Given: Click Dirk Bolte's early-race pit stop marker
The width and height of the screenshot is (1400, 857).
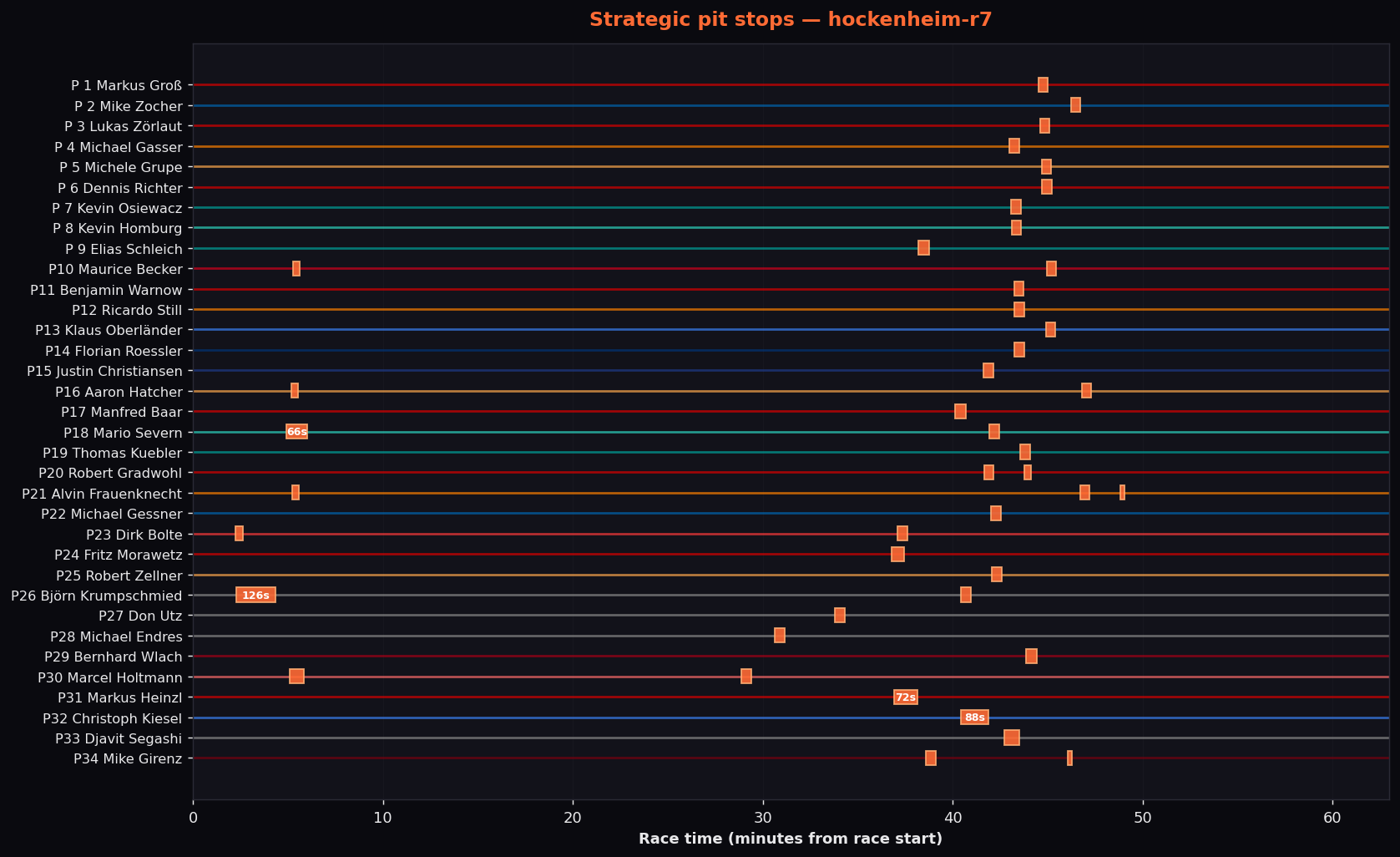Looking at the screenshot, I should [239, 534].
